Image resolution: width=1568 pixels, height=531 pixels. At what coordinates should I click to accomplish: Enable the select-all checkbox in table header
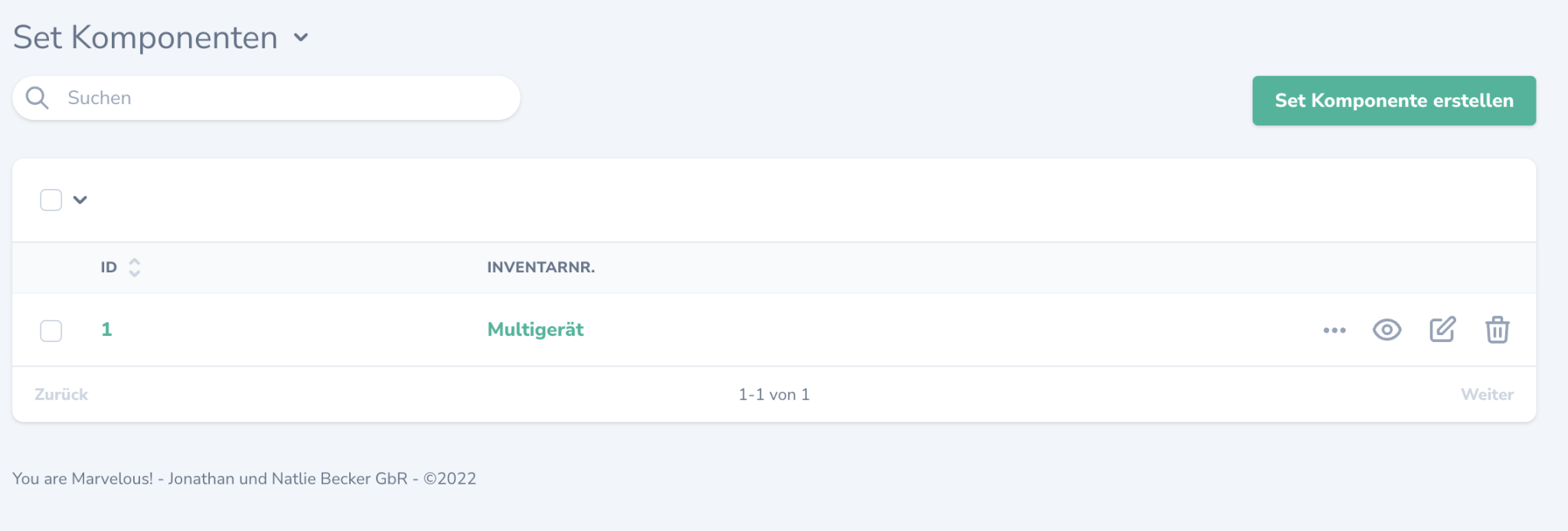[51, 199]
